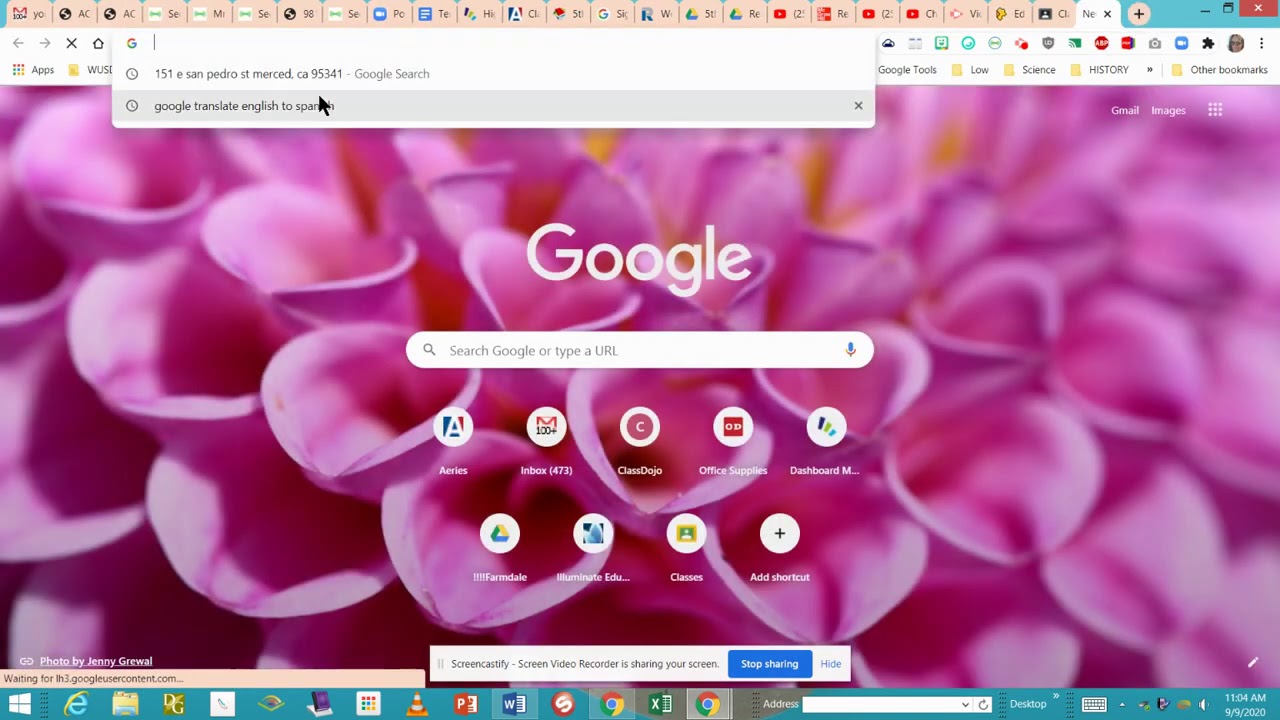Switch to the Gmail first tab
The width and height of the screenshot is (1280, 720).
point(28,14)
